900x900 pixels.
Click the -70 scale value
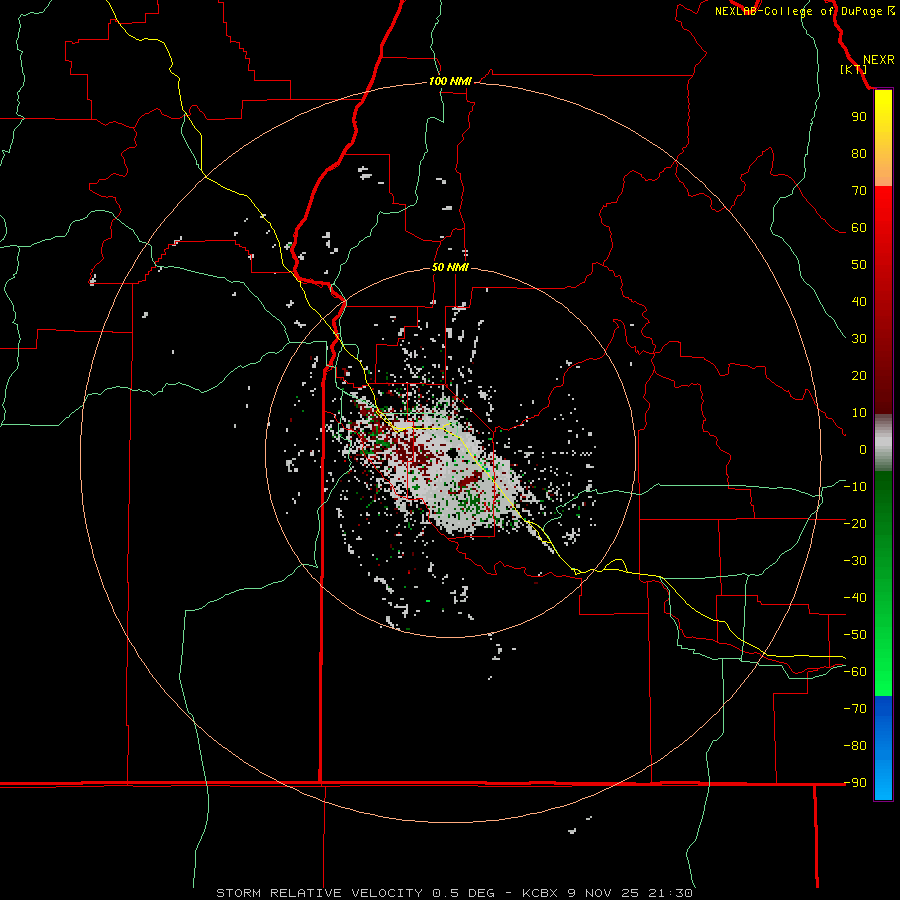pos(855,709)
